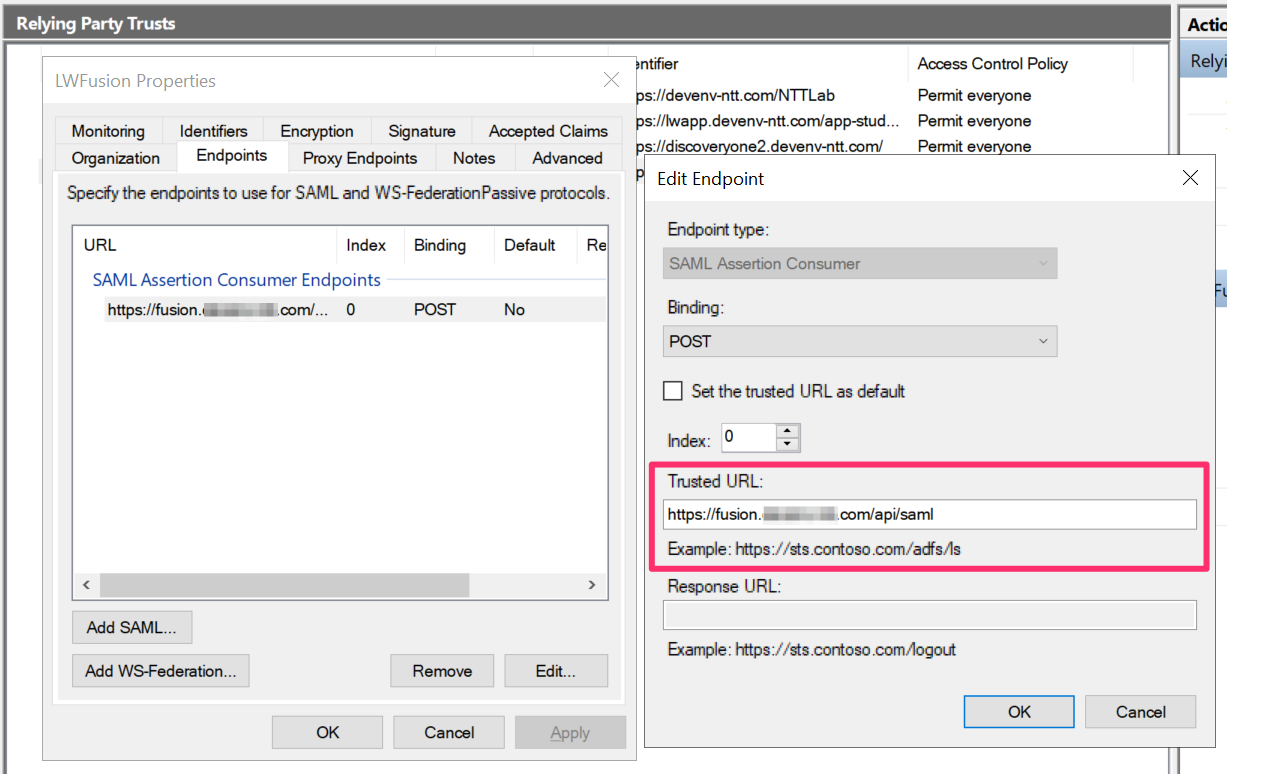Close the LWFusion Properties window
Screen dimensions: 1268x774
point(611,81)
